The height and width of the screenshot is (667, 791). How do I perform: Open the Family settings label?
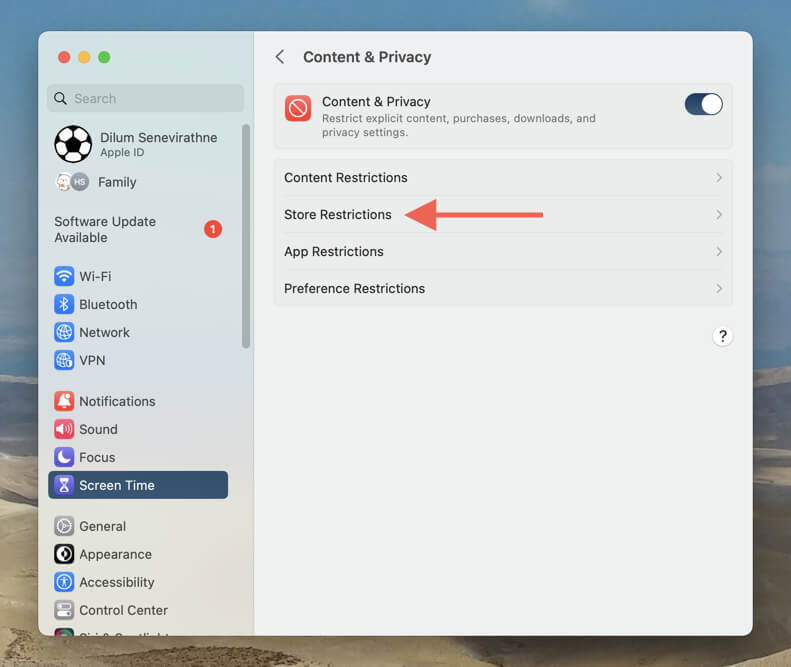(x=117, y=182)
